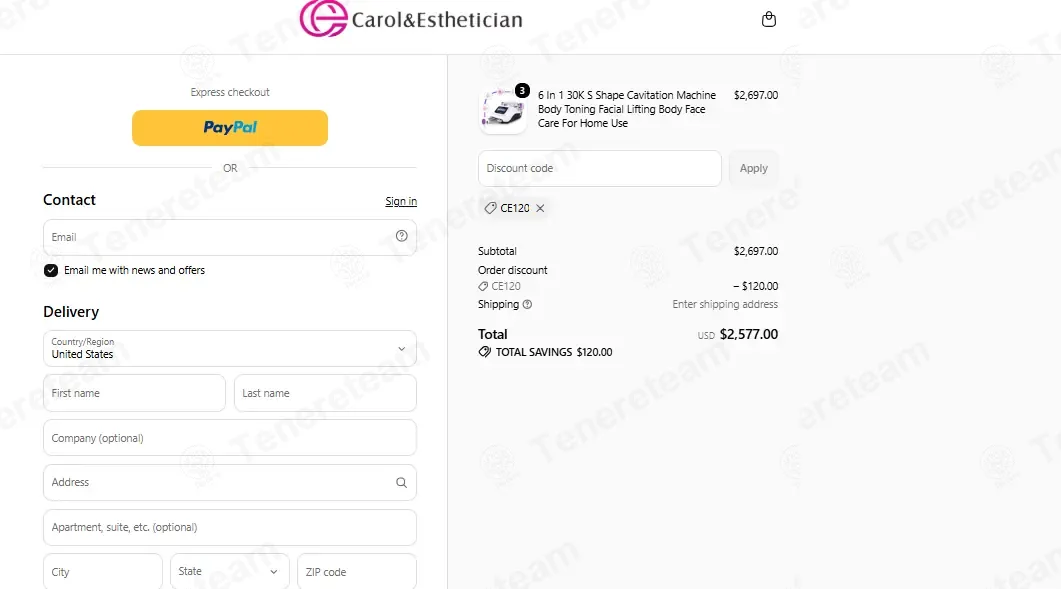The width and height of the screenshot is (1061, 589).
Task: Open the shopping bag cart icon
Action: 769,19
